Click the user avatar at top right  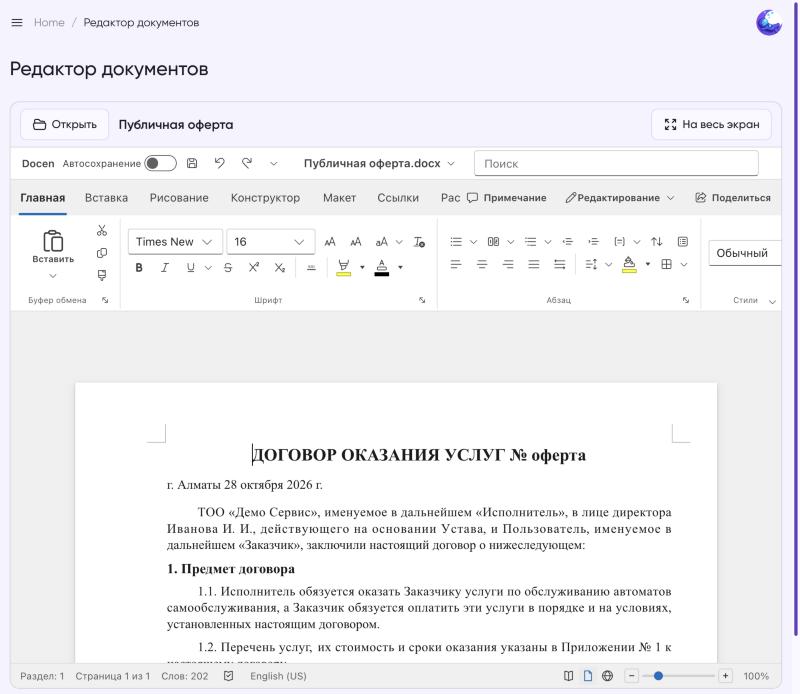tap(769, 23)
